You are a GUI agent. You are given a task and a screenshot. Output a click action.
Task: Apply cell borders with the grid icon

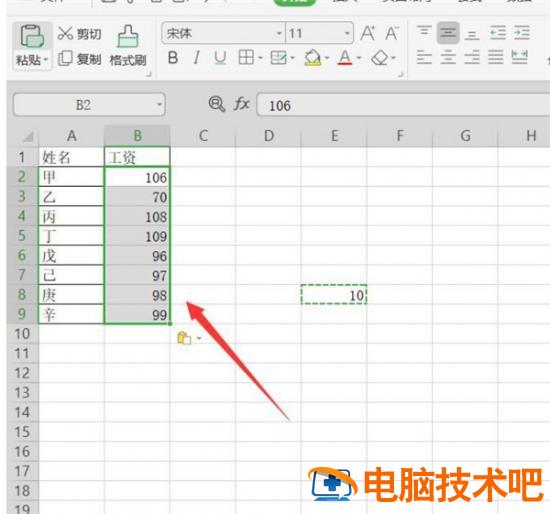(x=246, y=57)
